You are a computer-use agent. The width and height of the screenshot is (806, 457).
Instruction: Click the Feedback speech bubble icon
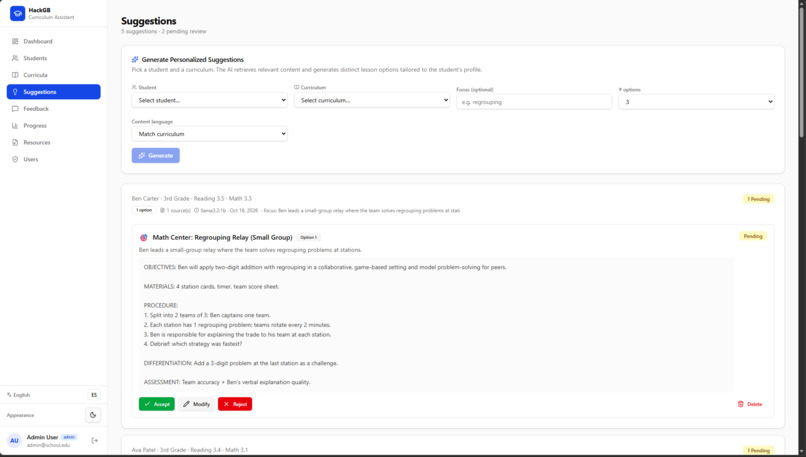15,109
